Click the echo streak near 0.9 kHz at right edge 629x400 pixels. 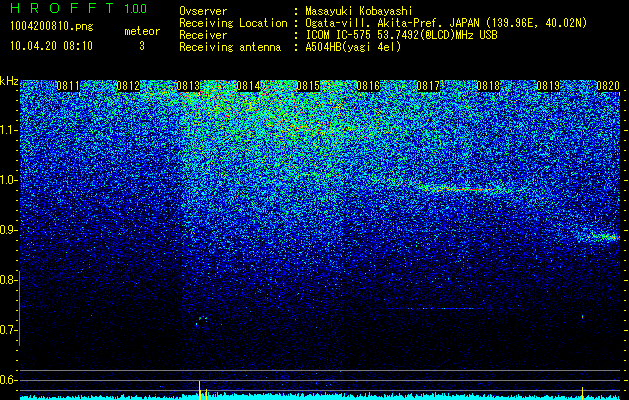tap(600, 237)
